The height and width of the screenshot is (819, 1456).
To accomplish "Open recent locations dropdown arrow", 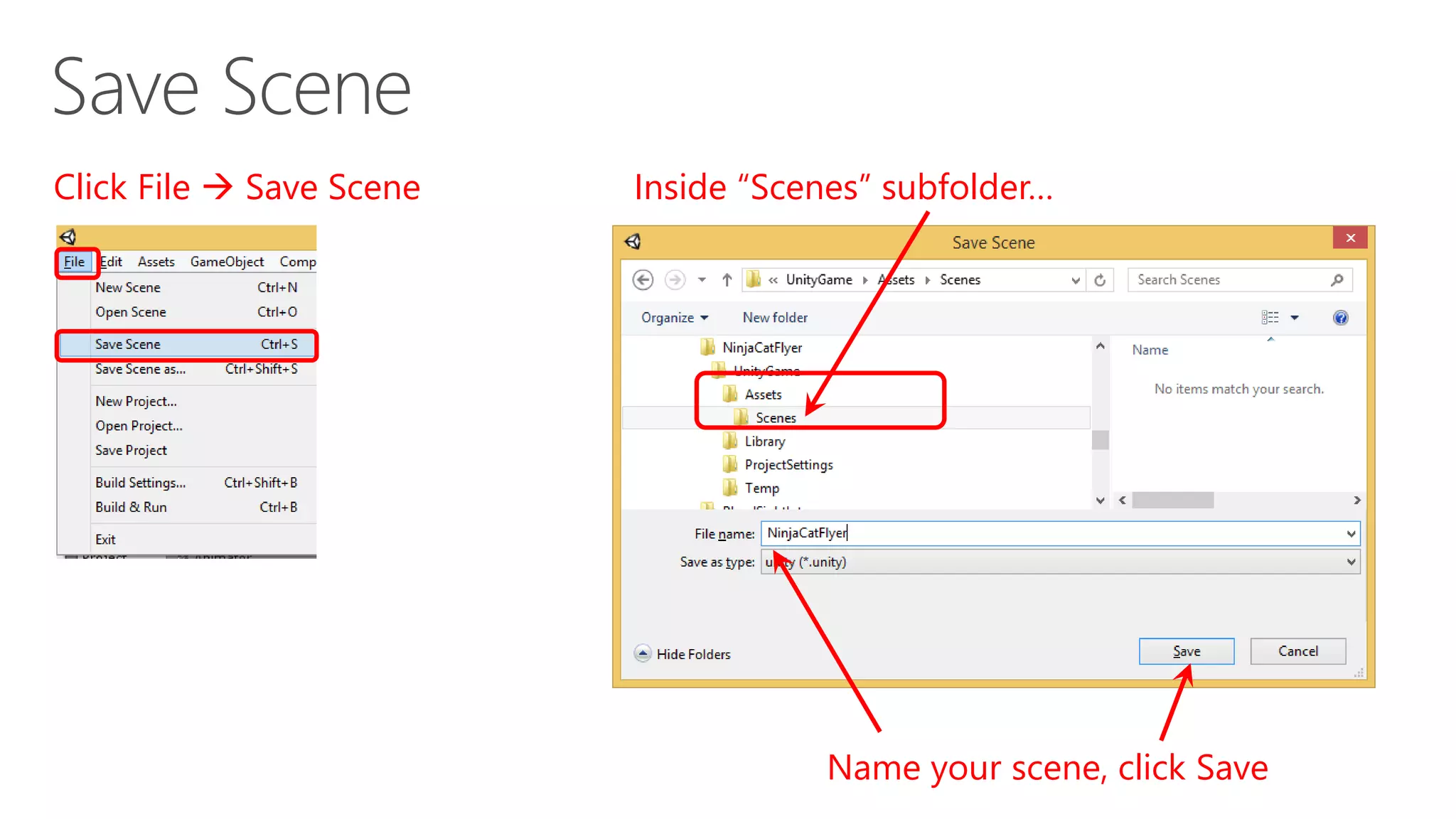I will point(702,280).
